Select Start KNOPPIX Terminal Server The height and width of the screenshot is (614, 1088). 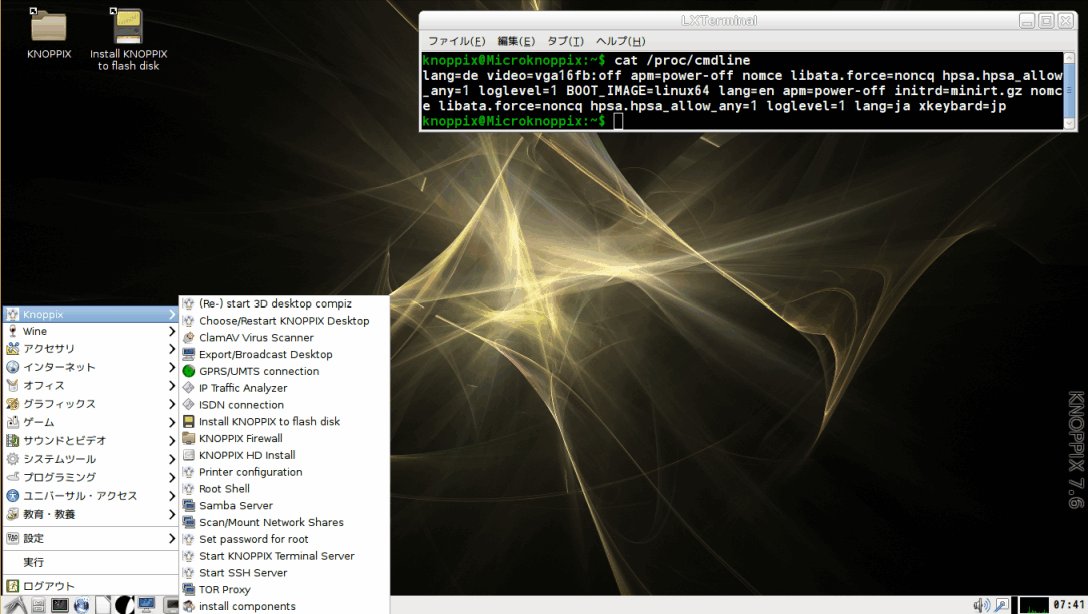[x=284, y=556]
